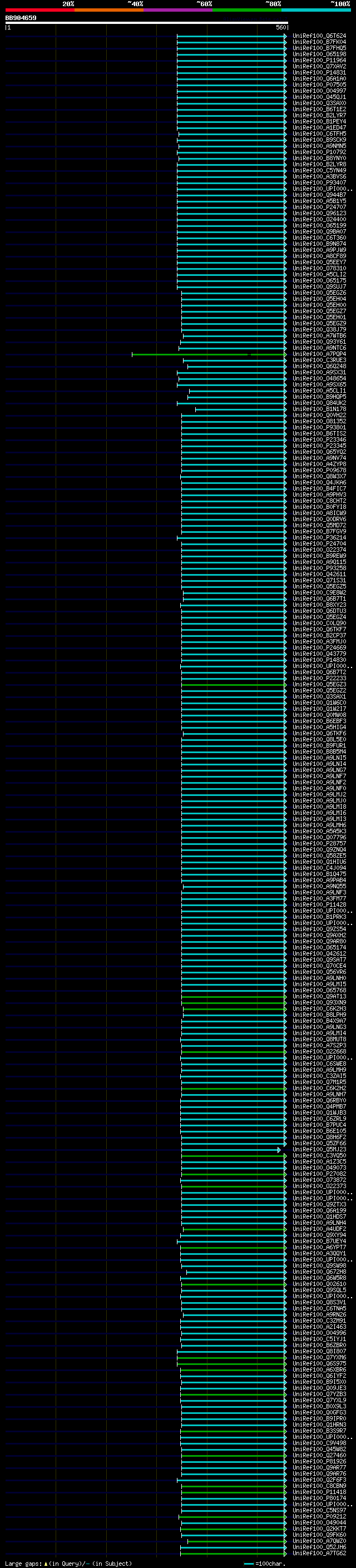Select hit label UniRef100_Q8H6F2
The image size is (356, 1568).
click(x=319, y=1137)
